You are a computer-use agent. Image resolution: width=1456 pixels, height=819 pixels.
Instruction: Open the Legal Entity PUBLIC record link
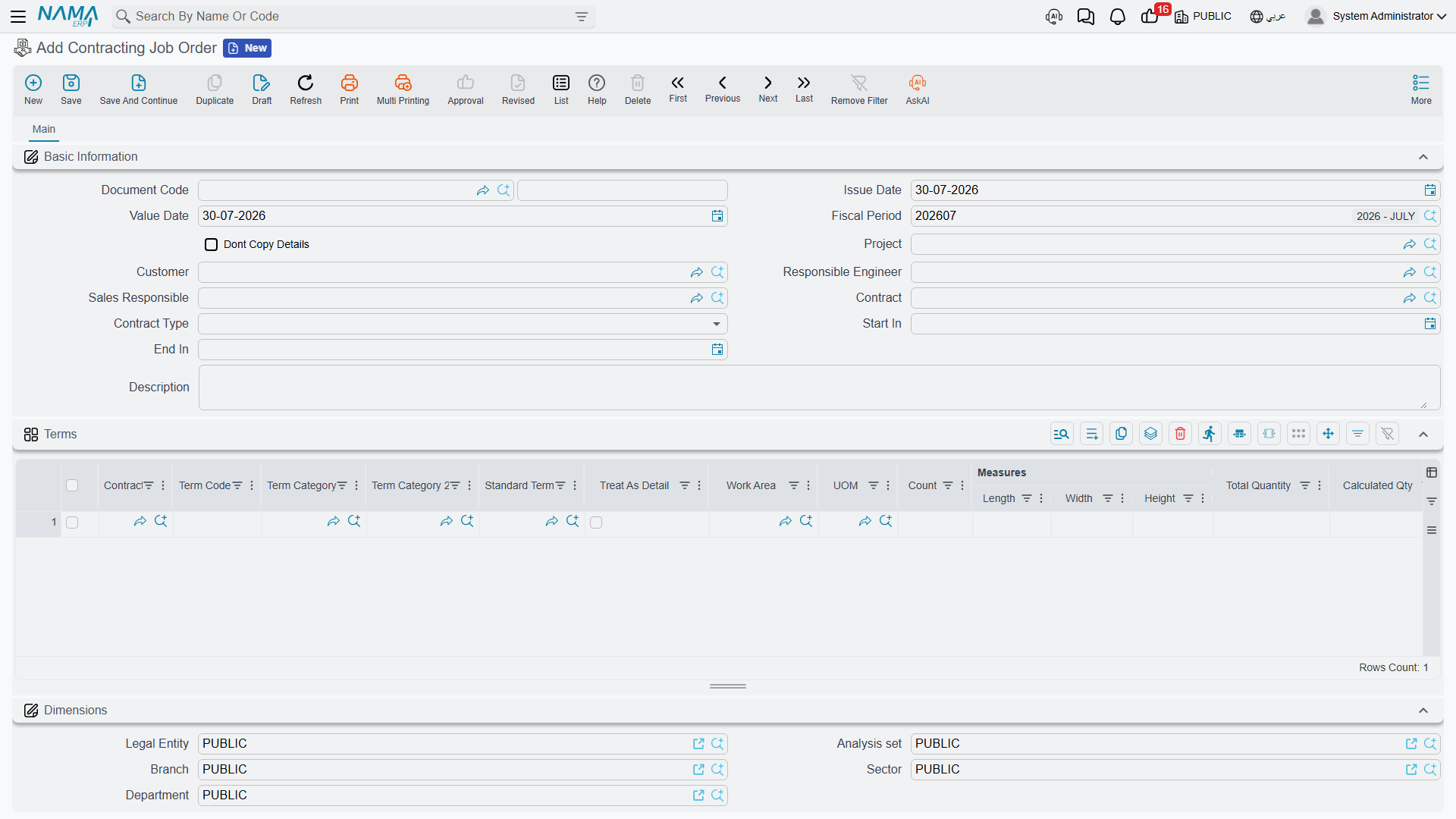point(698,744)
